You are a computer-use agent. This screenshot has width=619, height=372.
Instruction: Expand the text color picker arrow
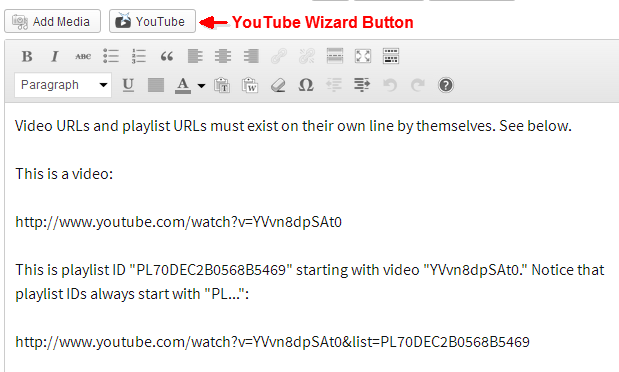click(x=201, y=85)
